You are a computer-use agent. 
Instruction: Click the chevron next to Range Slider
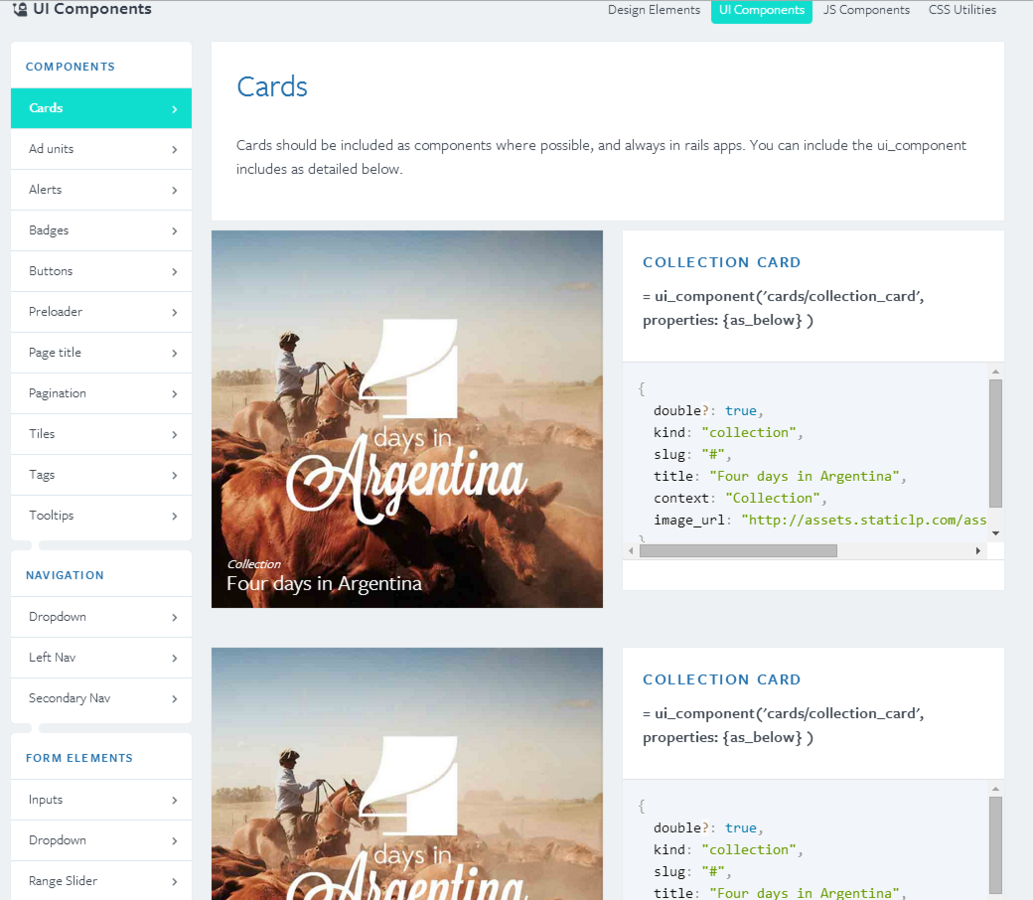tap(175, 882)
